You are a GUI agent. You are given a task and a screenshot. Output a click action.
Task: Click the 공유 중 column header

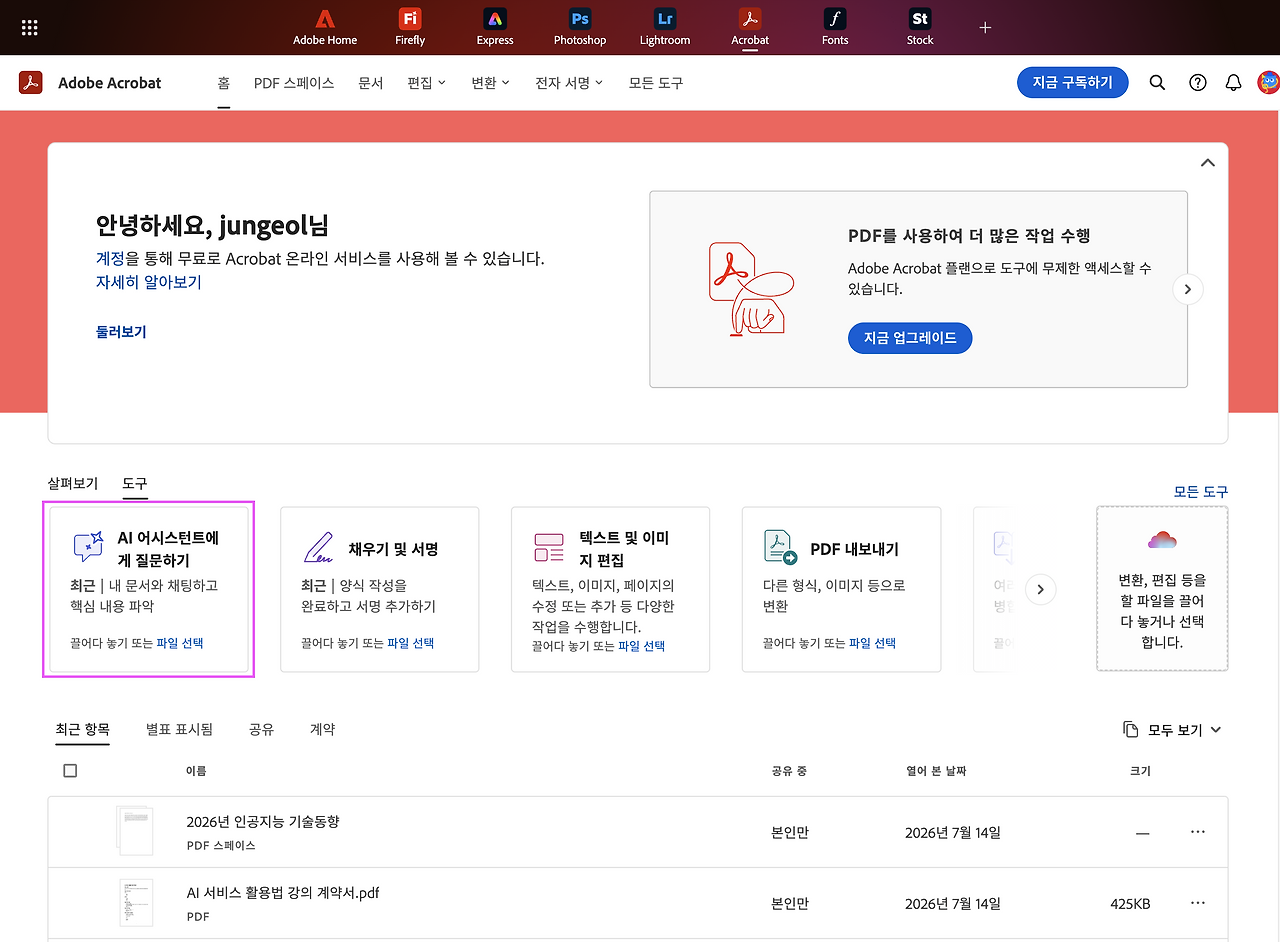(789, 771)
